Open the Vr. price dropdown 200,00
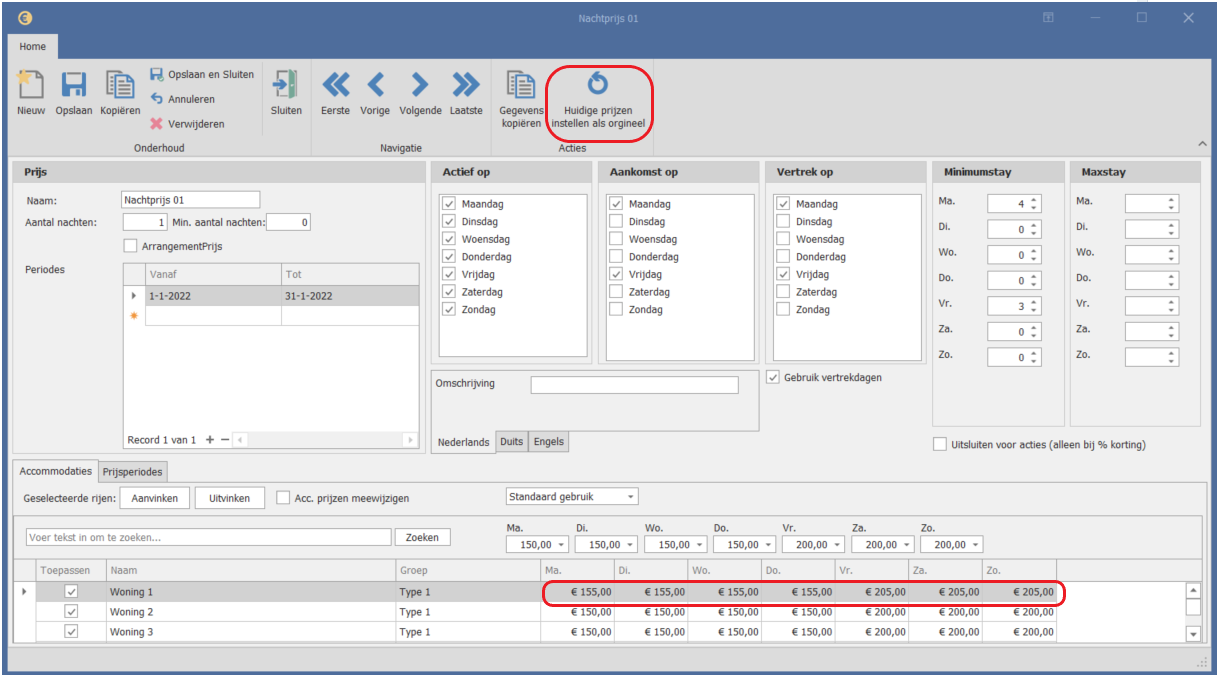 [x=836, y=545]
